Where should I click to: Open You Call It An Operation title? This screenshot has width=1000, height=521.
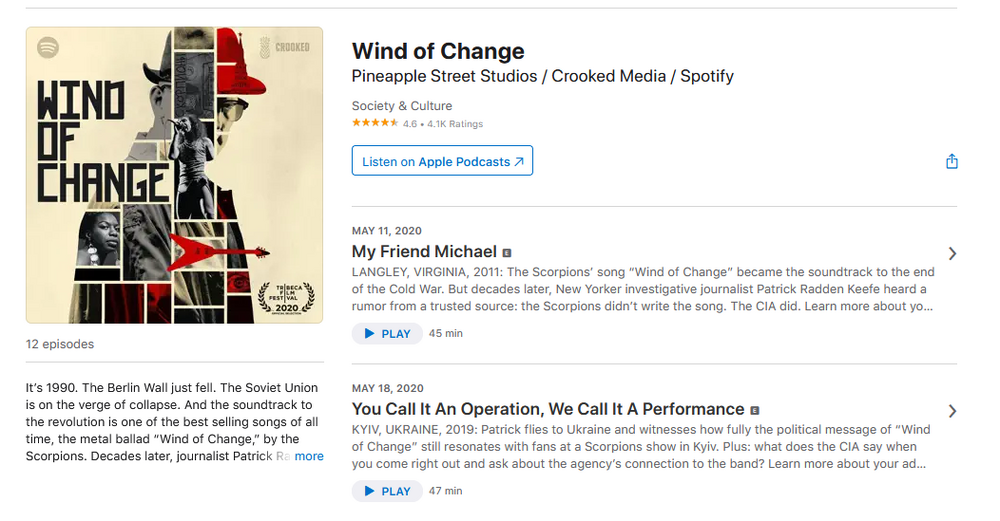coord(548,409)
